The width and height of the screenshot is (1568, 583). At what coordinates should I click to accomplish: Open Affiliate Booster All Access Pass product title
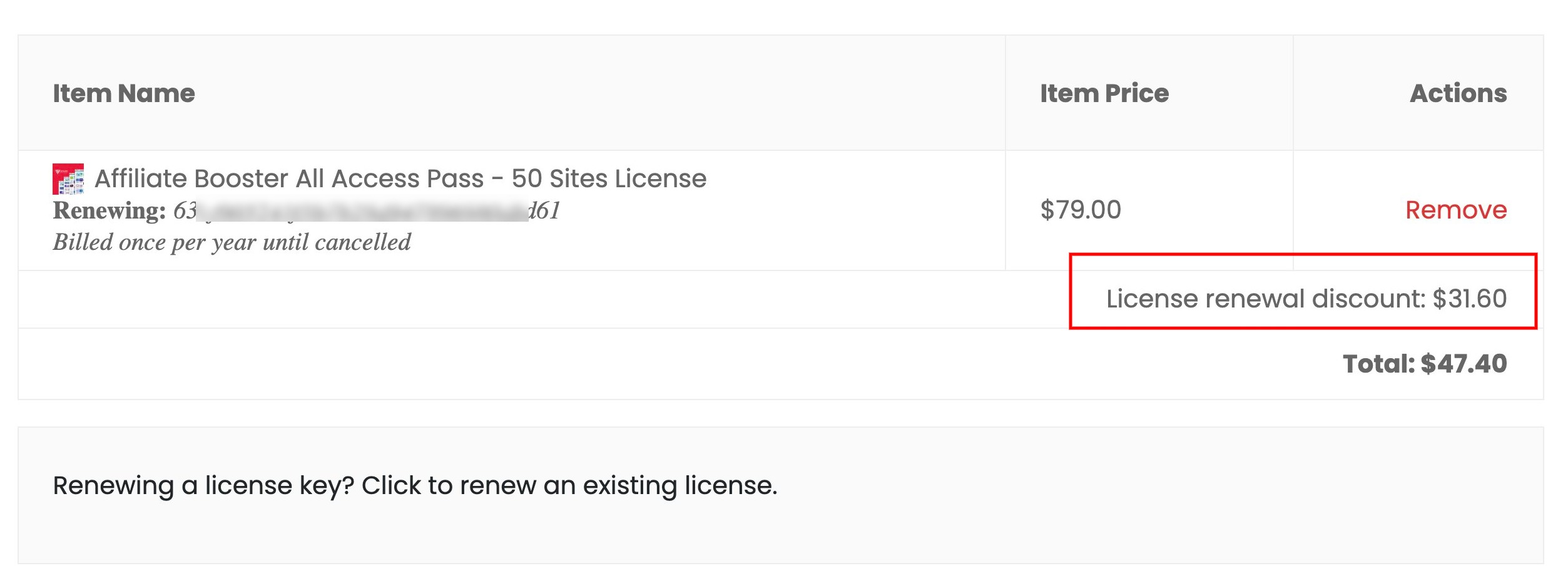point(400,178)
